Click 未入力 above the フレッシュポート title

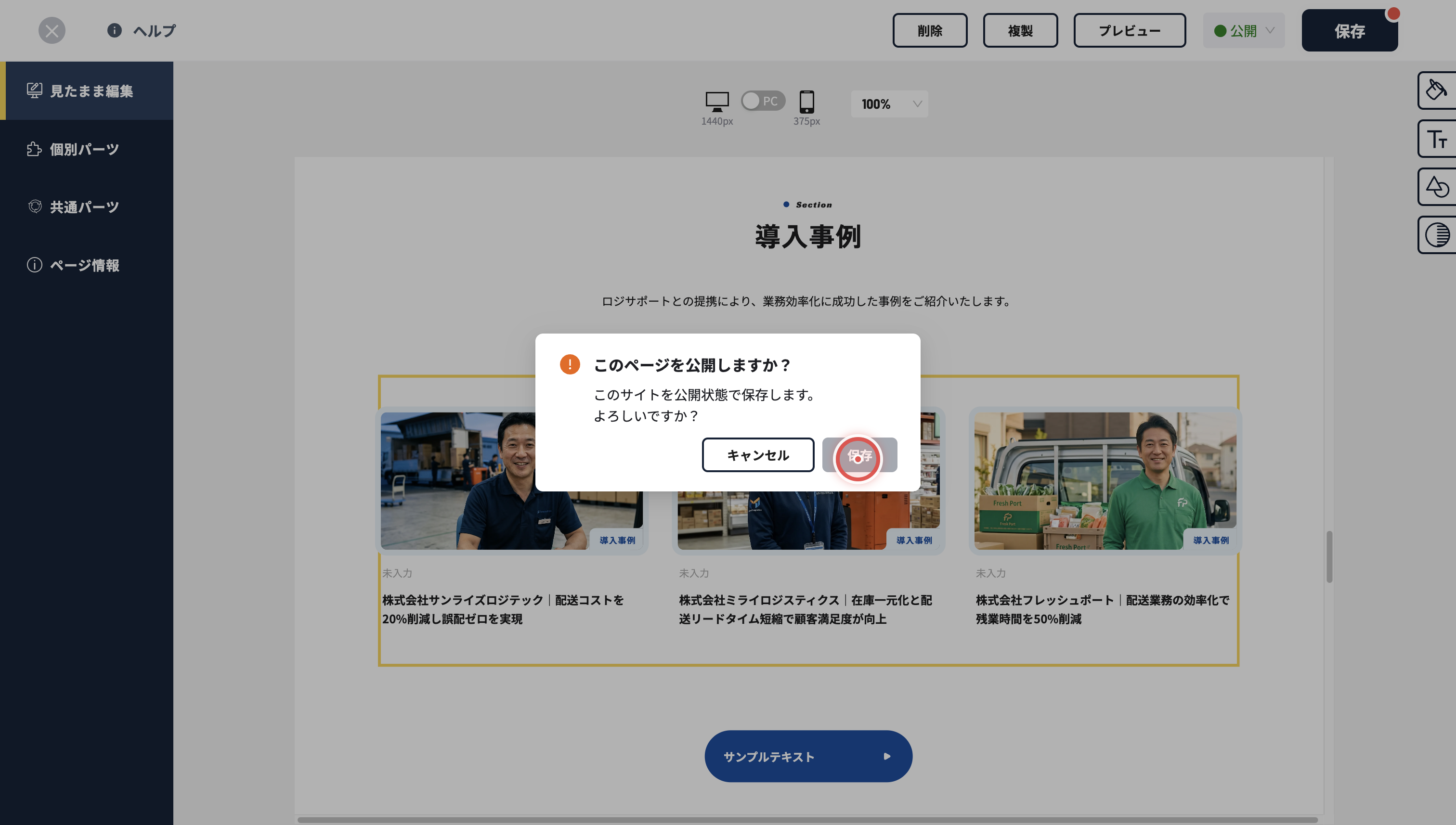pos(991,573)
